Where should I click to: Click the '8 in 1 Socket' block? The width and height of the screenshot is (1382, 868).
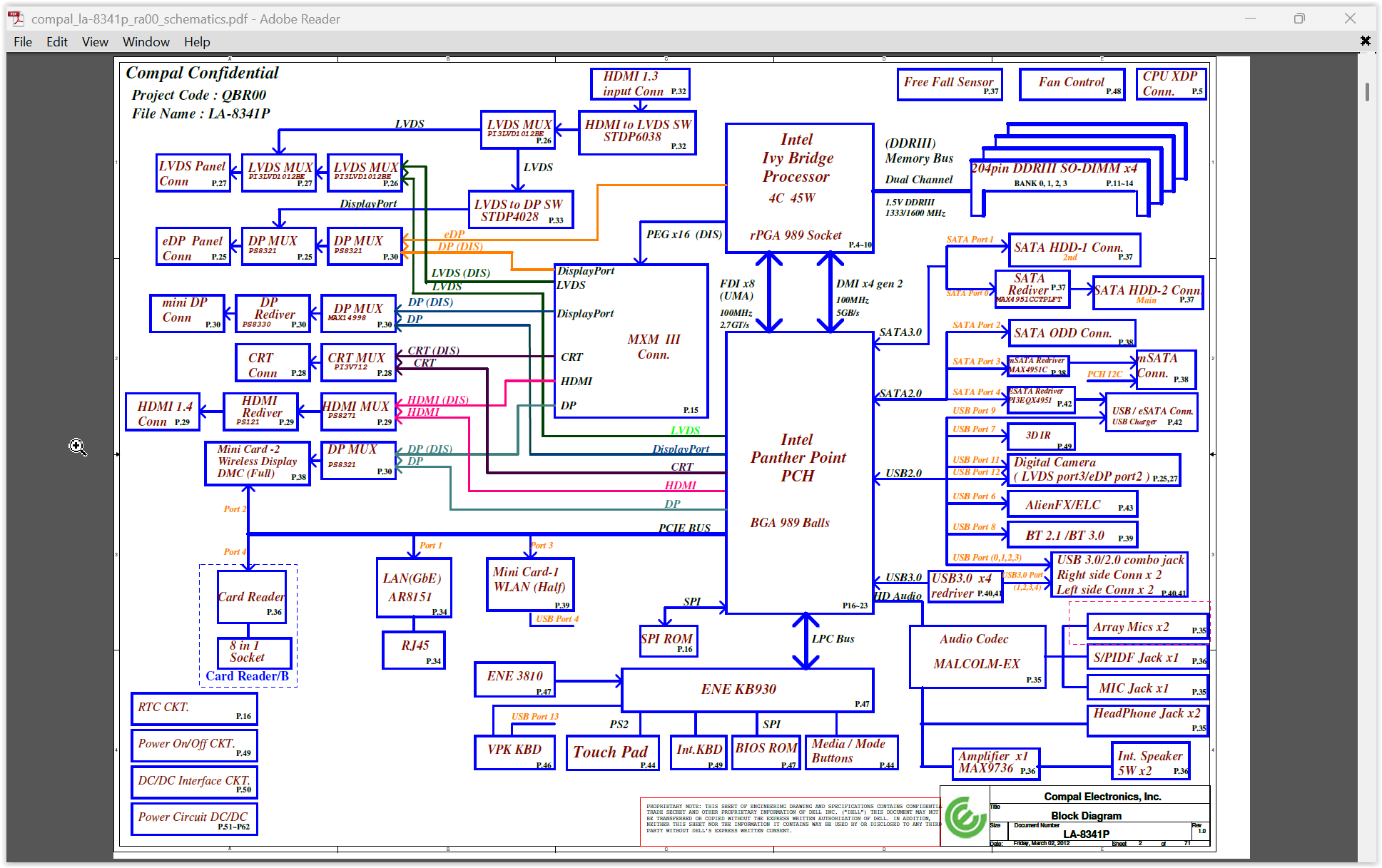(x=254, y=652)
